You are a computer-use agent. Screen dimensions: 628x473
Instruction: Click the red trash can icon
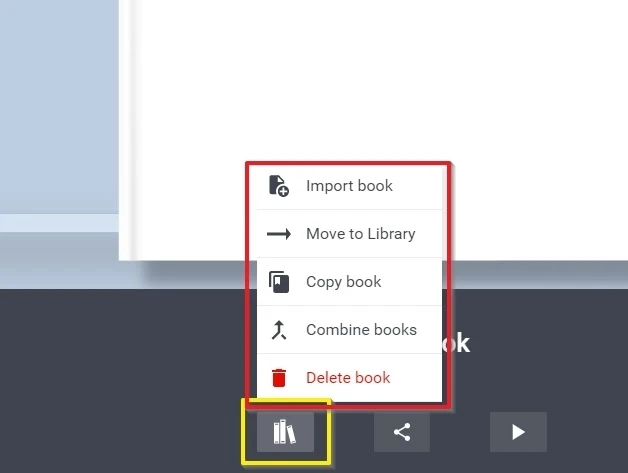pos(279,378)
